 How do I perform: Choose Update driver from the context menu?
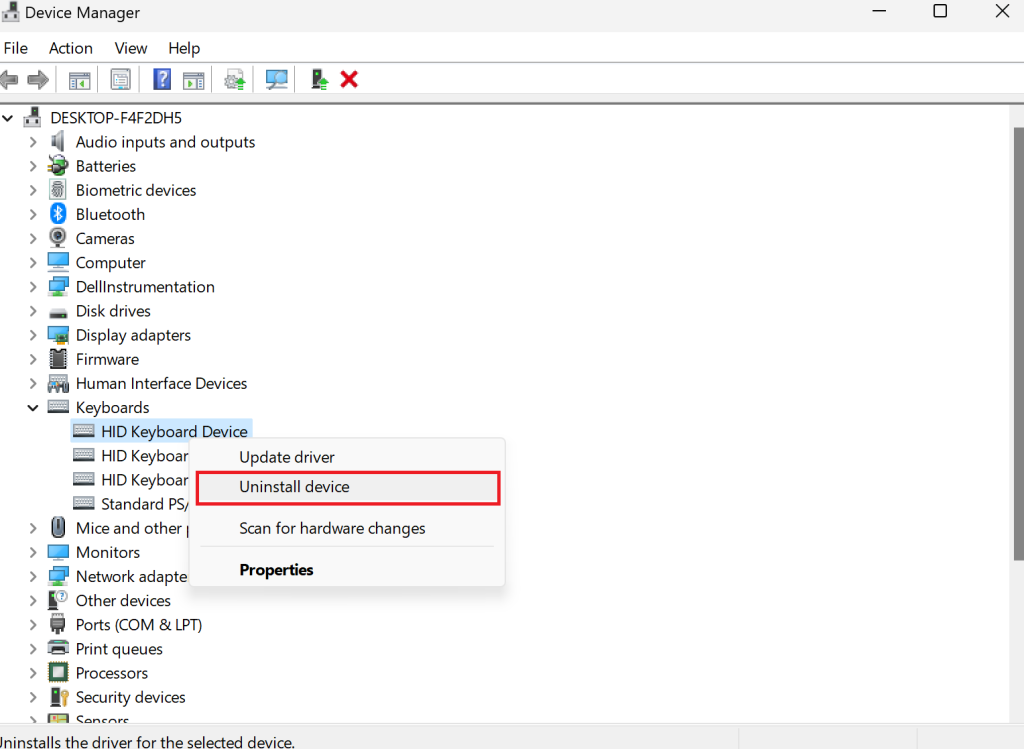pos(289,457)
